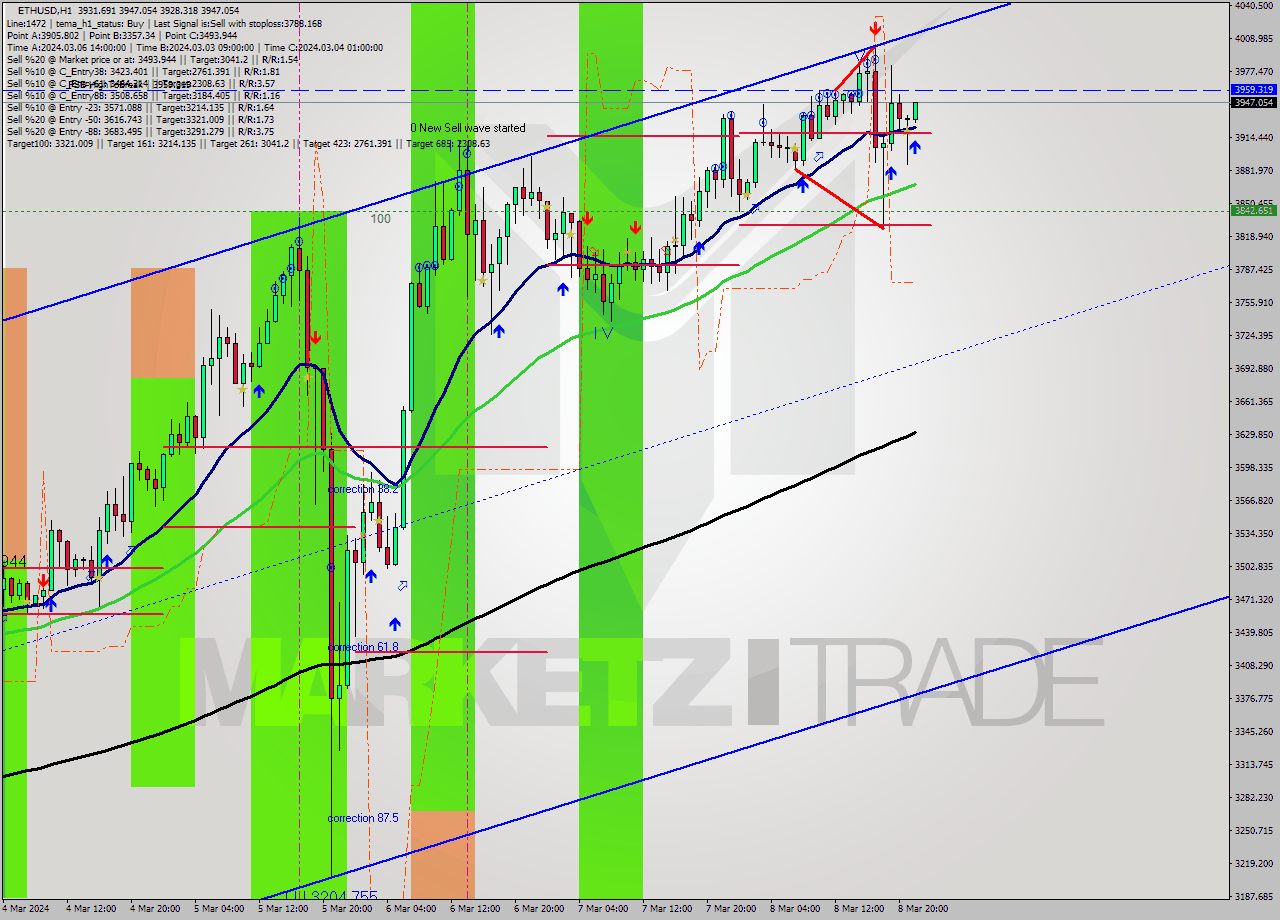Click the '6 Mar 12:00' time axis label
The height and width of the screenshot is (920, 1280).
click(475, 909)
